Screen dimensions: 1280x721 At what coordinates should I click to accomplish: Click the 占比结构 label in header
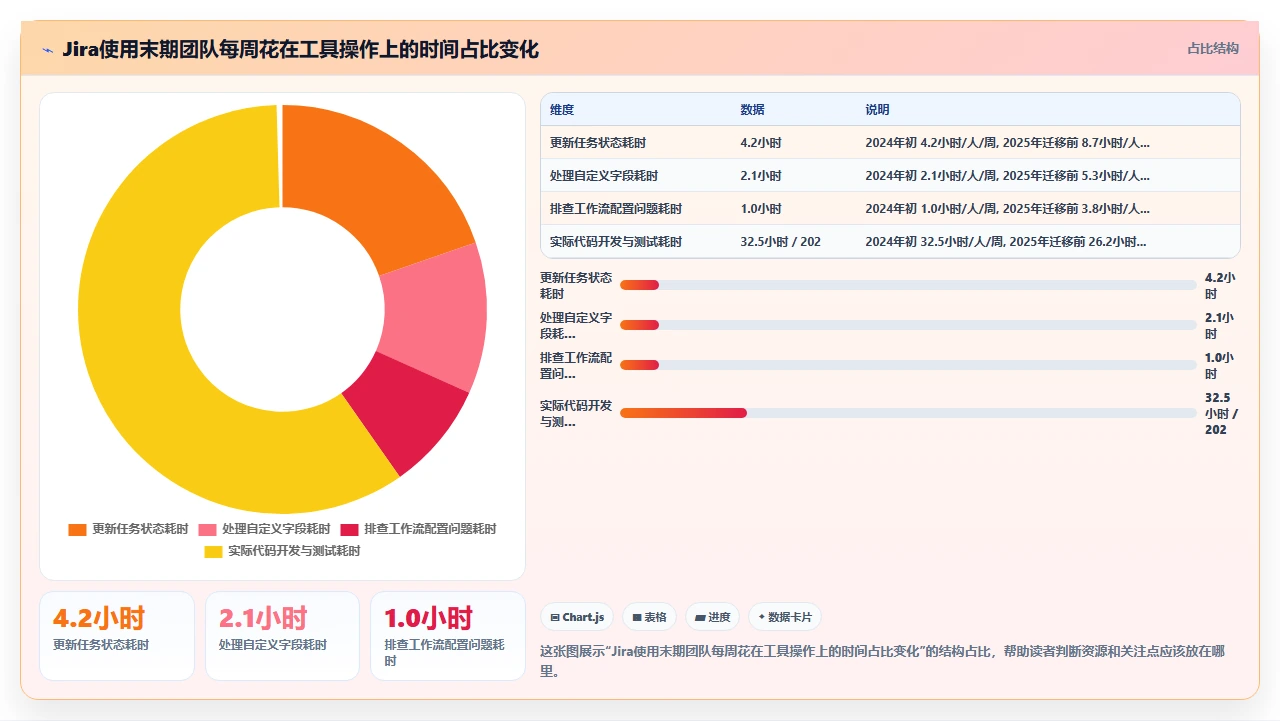(1213, 48)
